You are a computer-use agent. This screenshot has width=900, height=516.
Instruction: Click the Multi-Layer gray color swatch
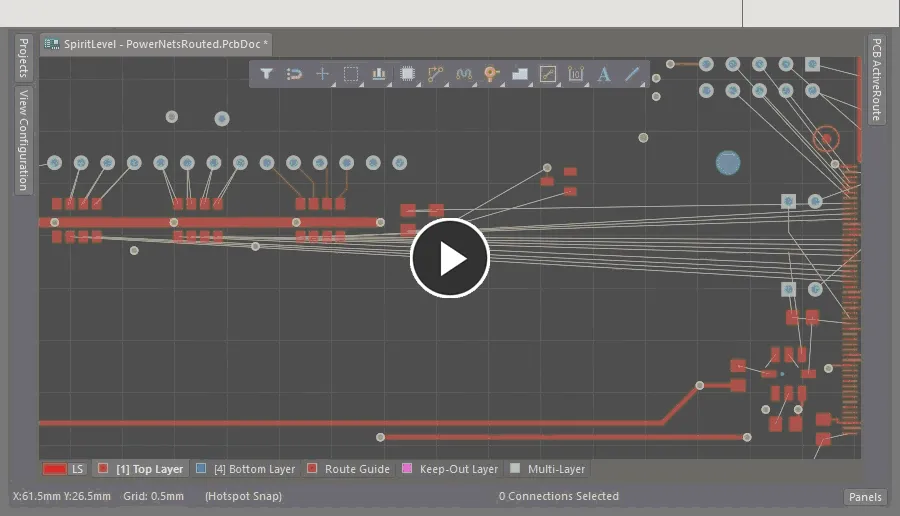515,468
